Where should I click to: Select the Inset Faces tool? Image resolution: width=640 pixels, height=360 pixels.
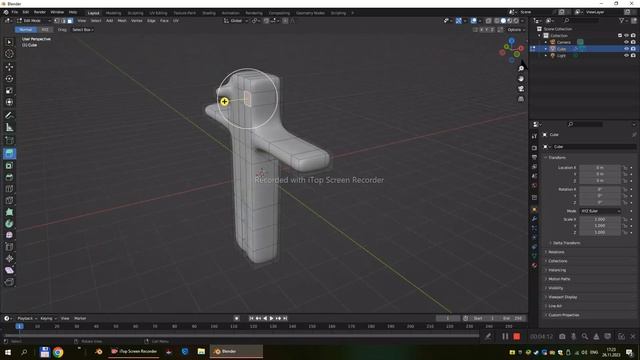coord(9,165)
